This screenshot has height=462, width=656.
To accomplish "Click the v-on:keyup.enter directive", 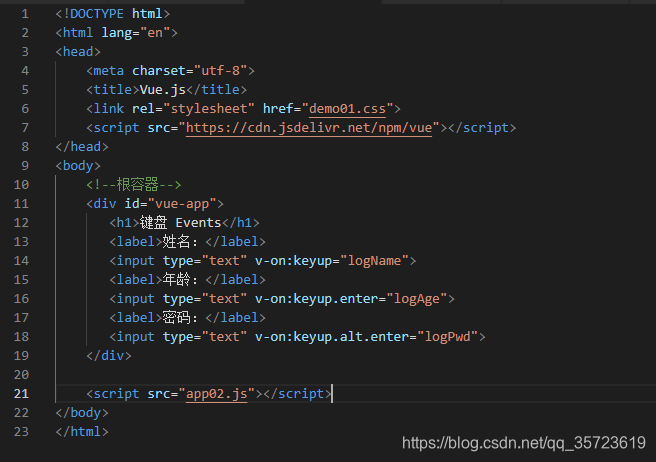I will pyautogui.click(x=316, y=299).
